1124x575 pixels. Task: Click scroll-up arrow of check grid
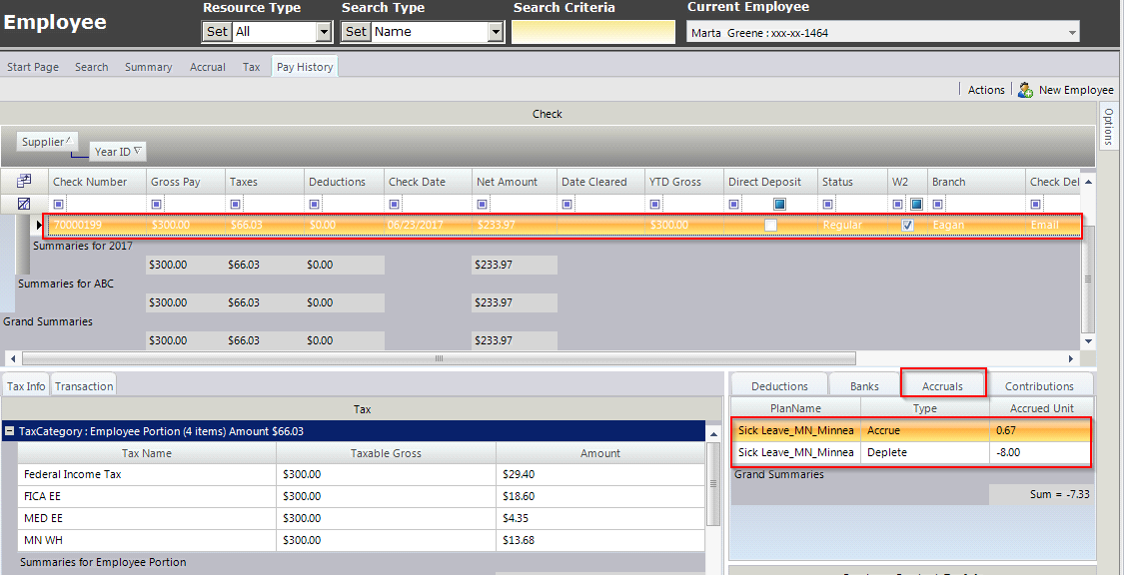tap(1089, 182)
